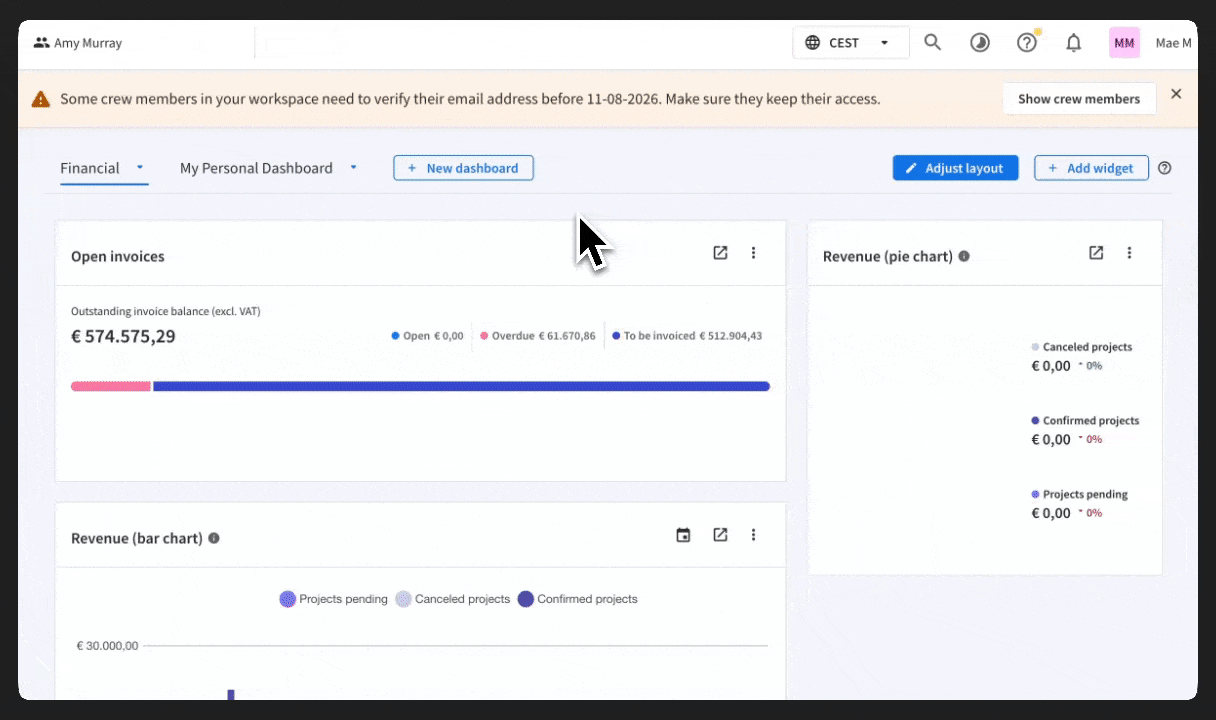This screenshot has height=720, width=1216.
Task: Click the Overdue € 61.670,86 legend item
Action: [x=538, y=336]
